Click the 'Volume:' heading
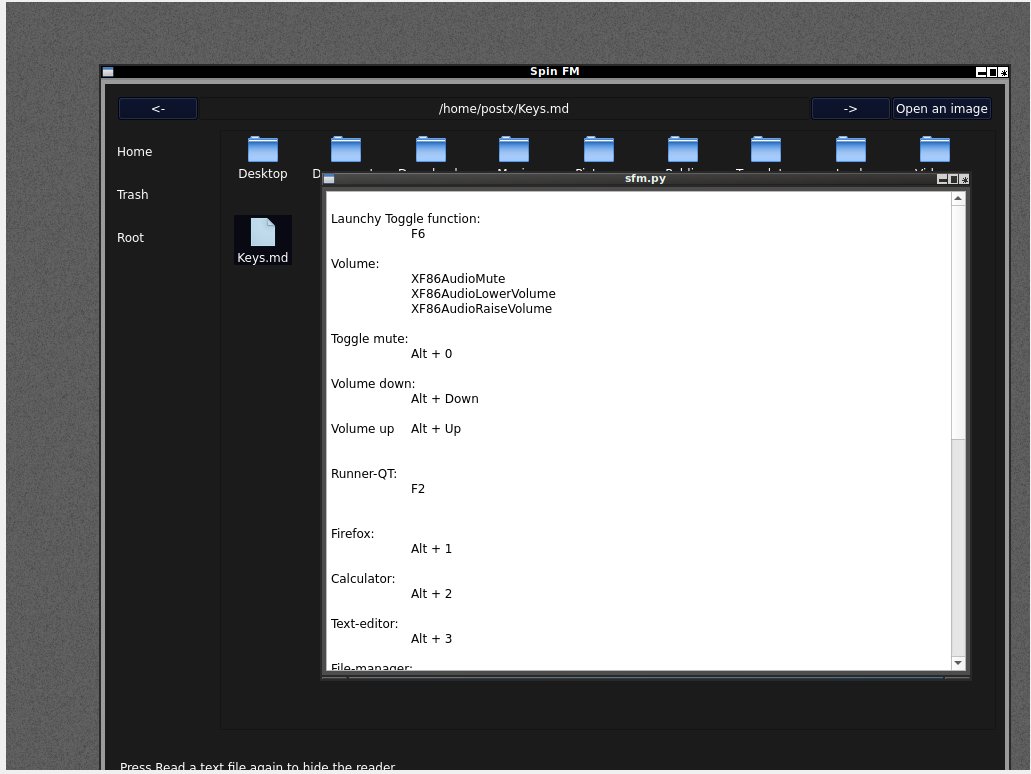 tap(355, 264)
